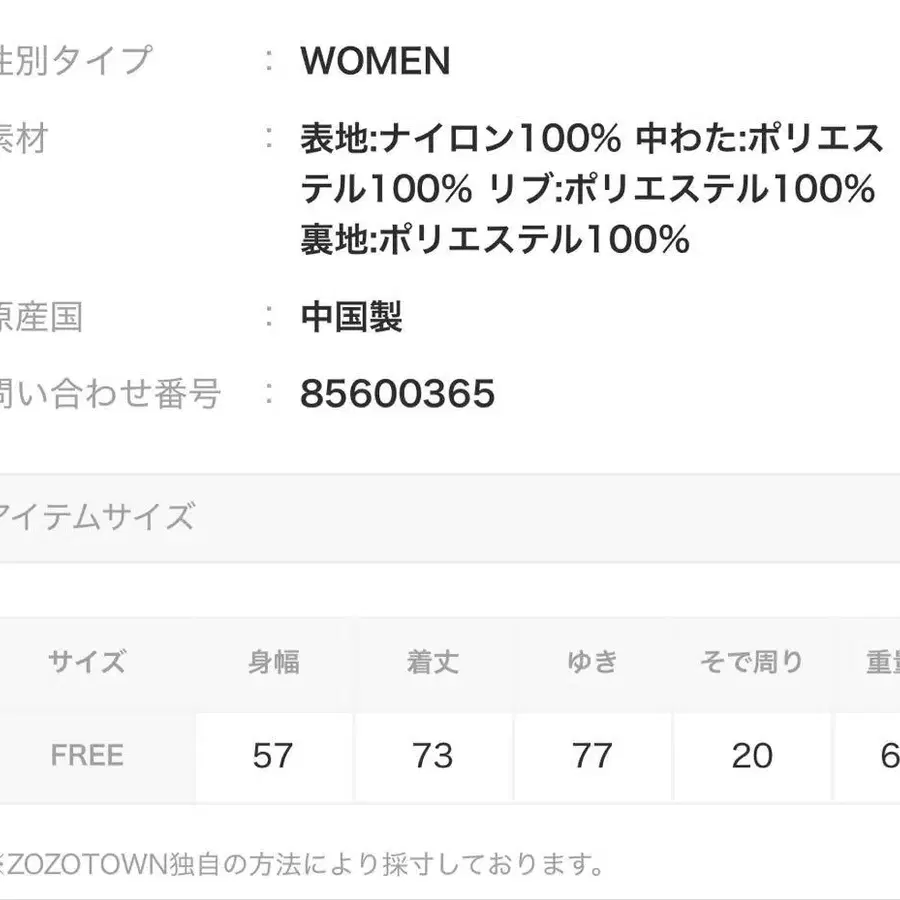Select inquiry number 85600365
The image size is (900, 900).
pos(397,394)
